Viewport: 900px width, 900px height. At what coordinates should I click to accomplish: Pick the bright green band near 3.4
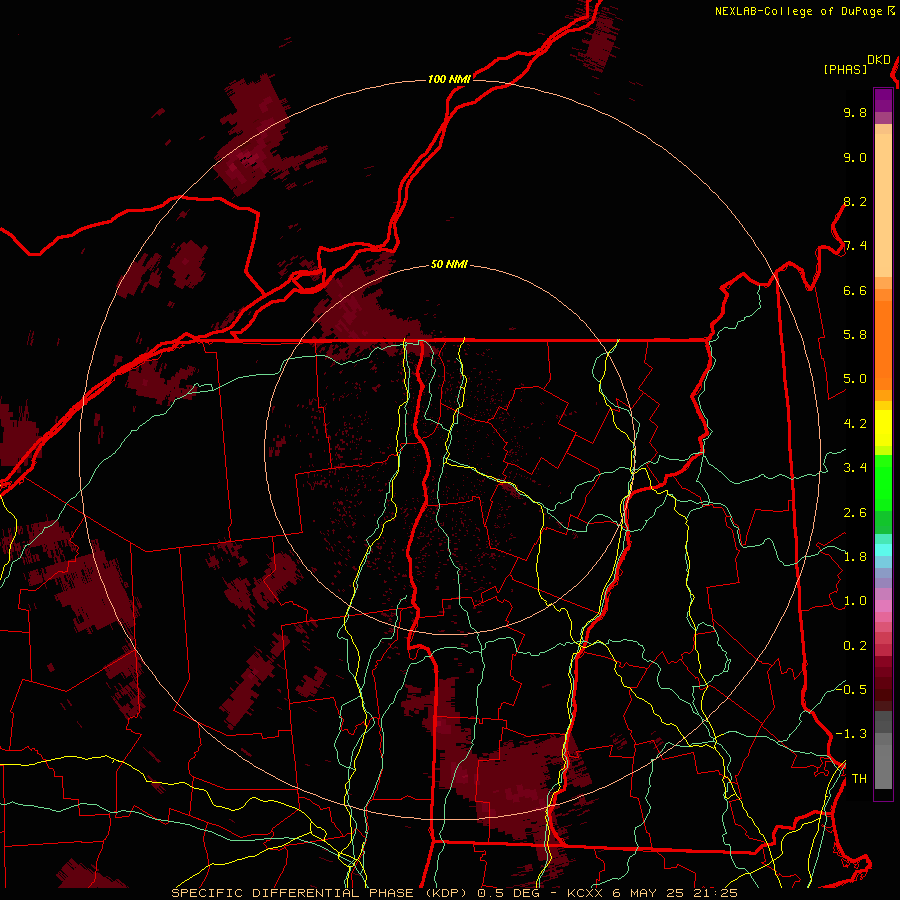click(x=883, y=482)
